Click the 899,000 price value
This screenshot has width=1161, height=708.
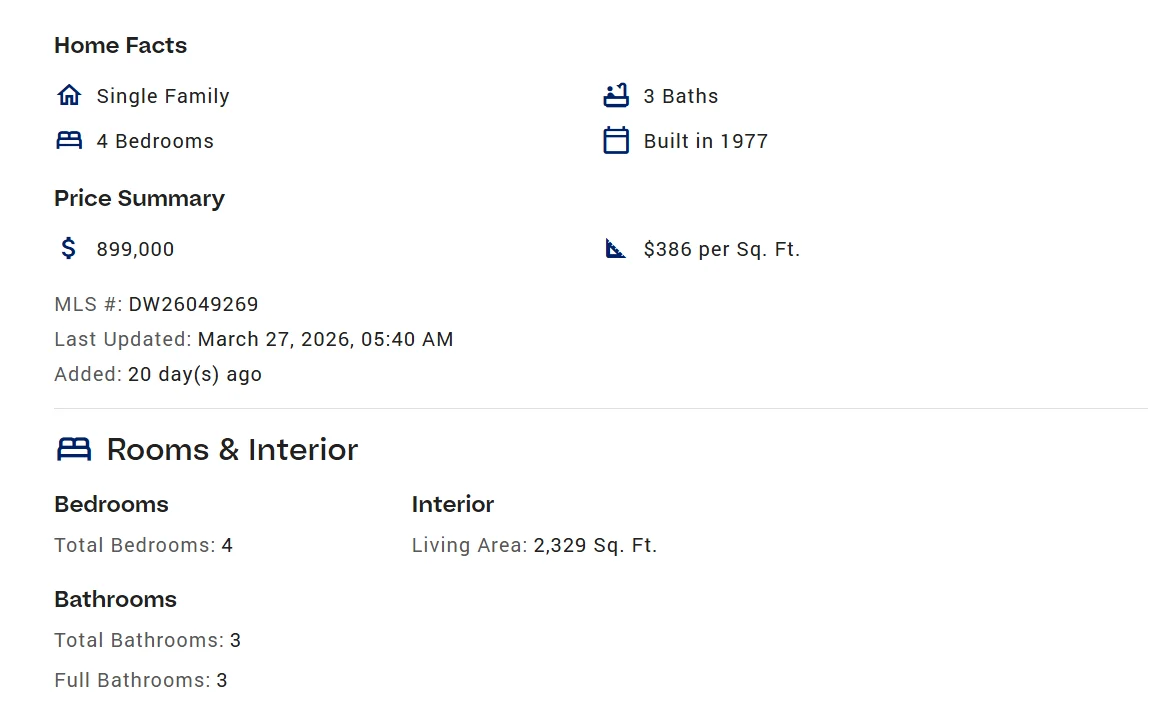coord(135,249)
